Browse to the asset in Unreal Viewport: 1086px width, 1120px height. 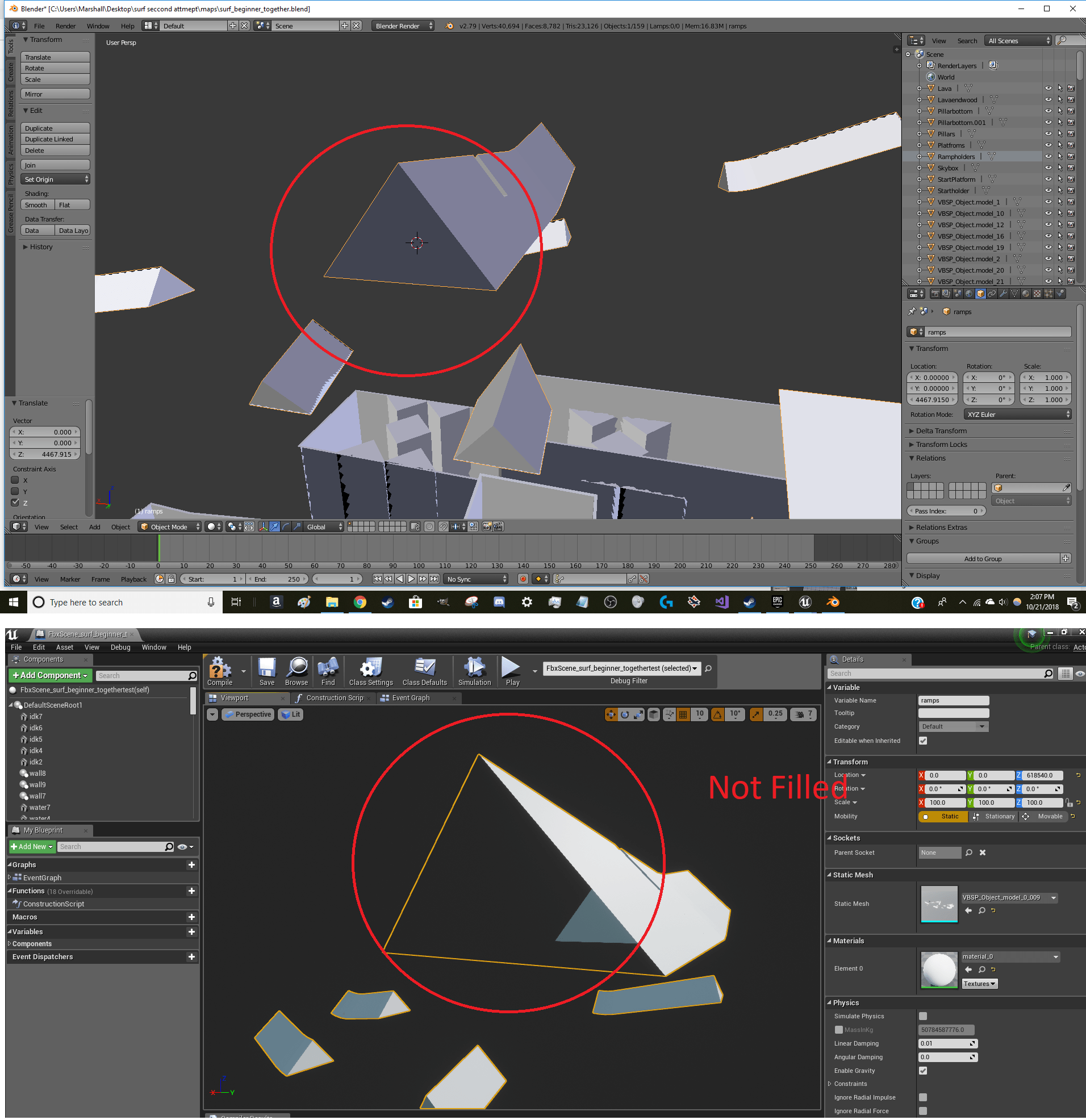pyautogui.click(x=296, y=671)
